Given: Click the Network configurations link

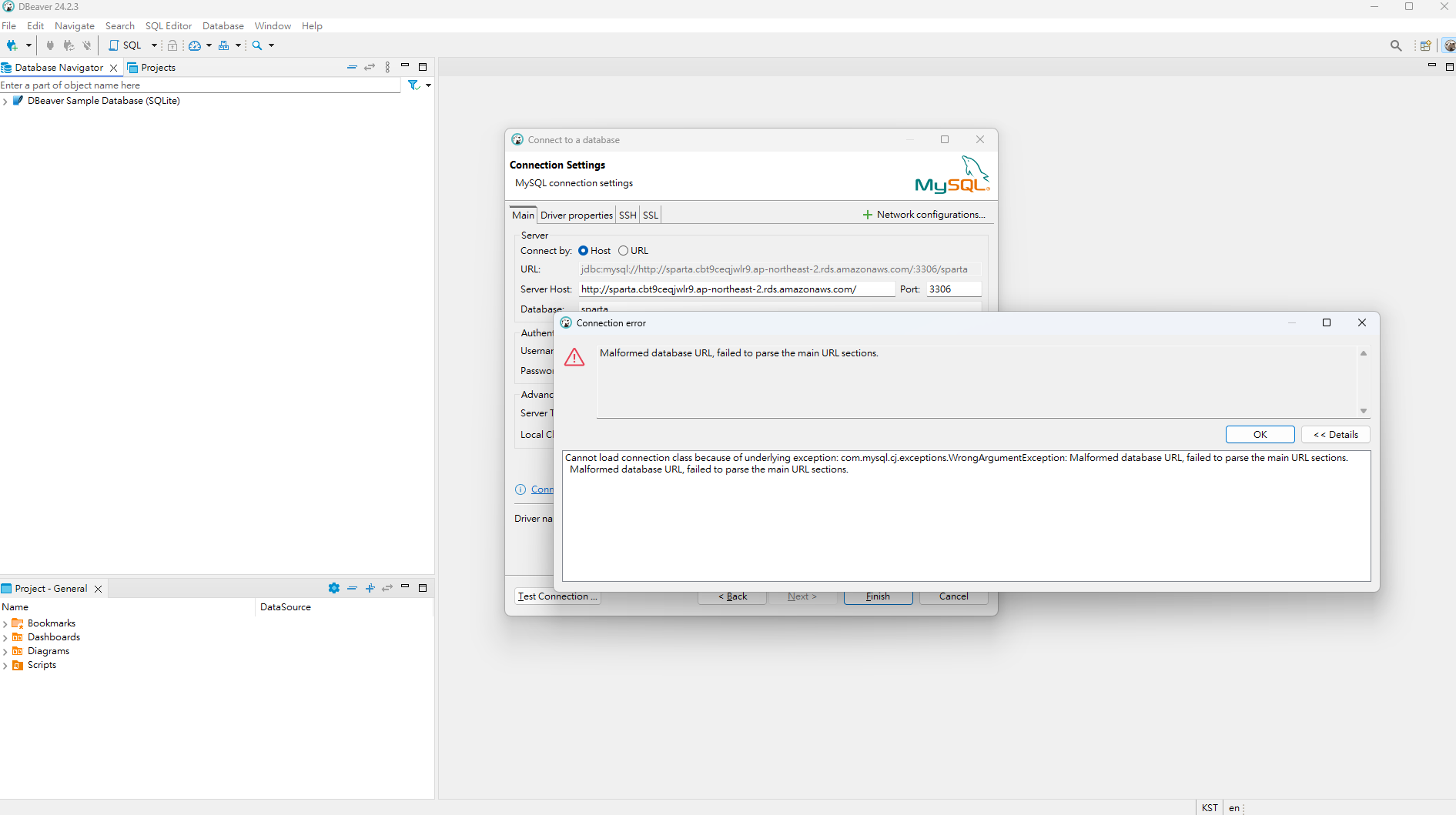Looking at the screenshot, I should pyautogui.click(x=924, y=215).
